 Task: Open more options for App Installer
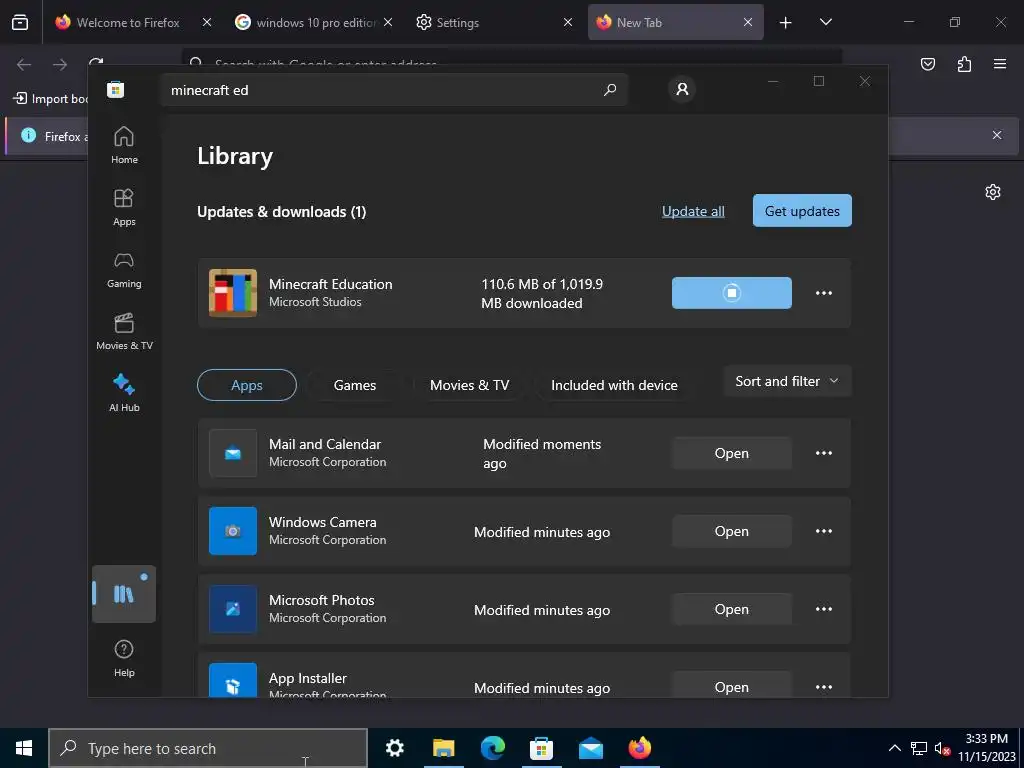pyautogui.click(x=824, y=687)
